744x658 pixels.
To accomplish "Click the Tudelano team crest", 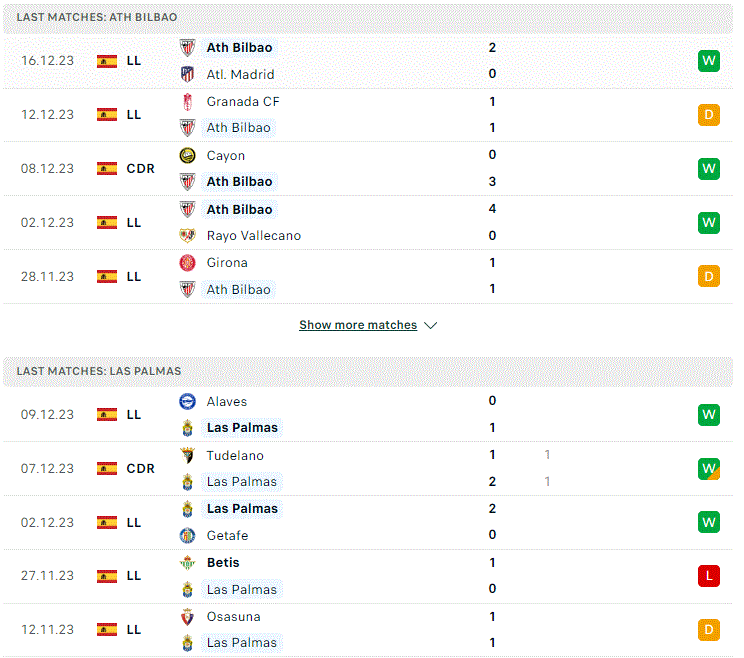I will (187, 455).
